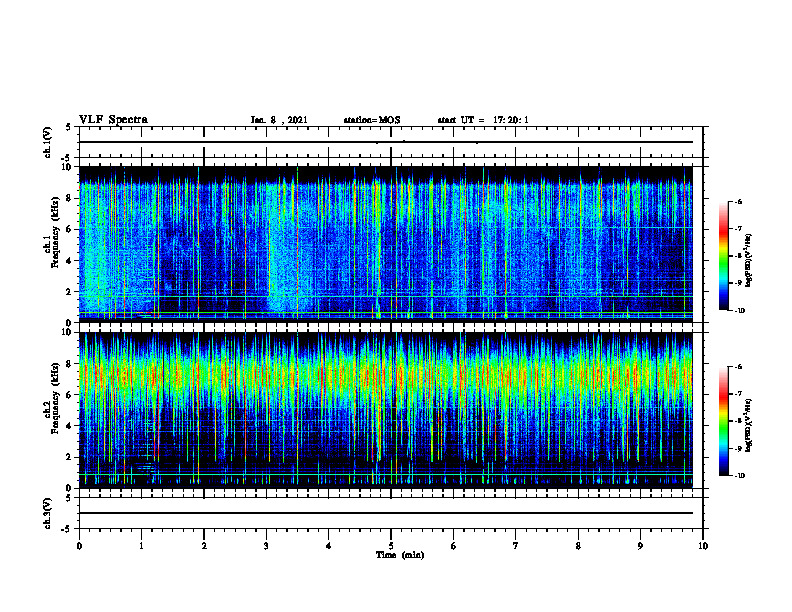Screen dimensions: 792x612
Task: Click ch.2 frequency tick label "2"
Action: [x=70, y=457]
